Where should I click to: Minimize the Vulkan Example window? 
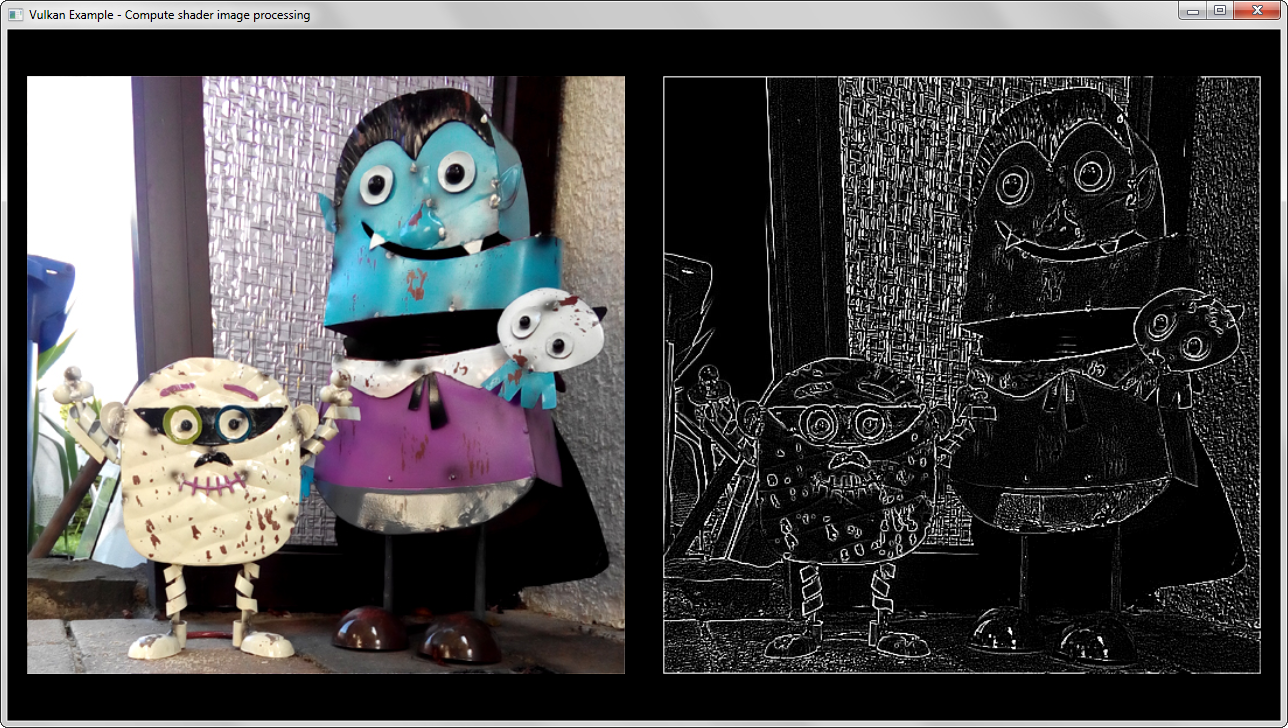[1191, 11]
